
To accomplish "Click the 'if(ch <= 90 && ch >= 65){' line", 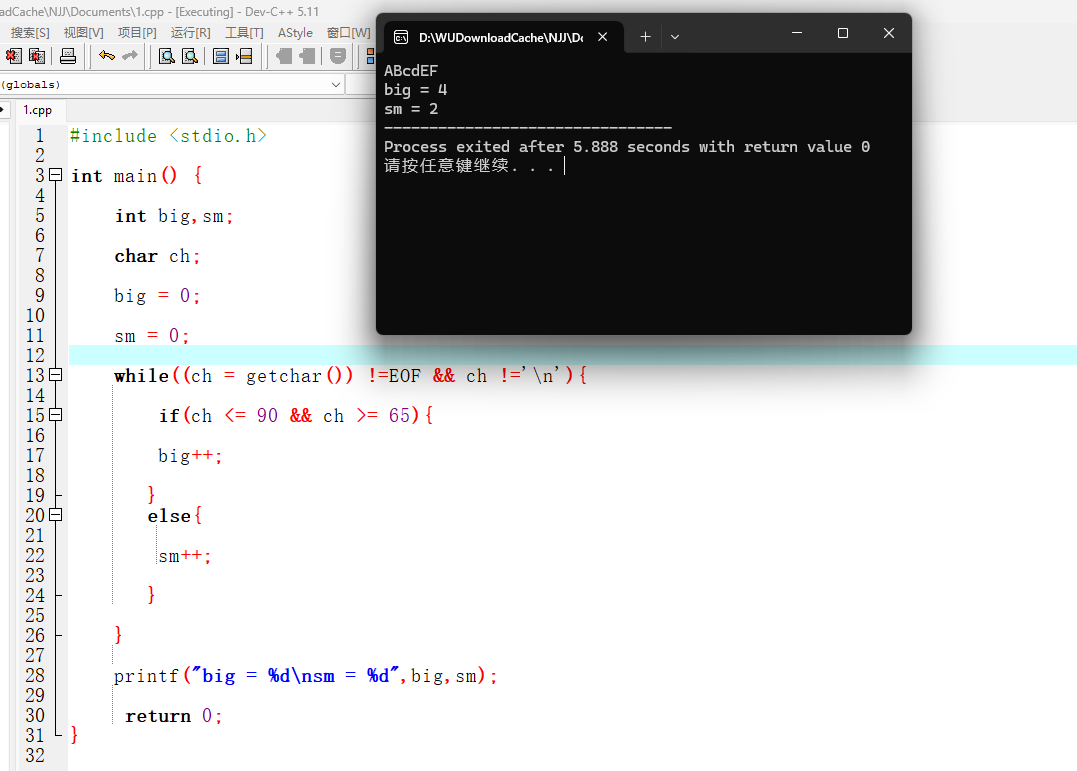I will (x=296, y=416).
